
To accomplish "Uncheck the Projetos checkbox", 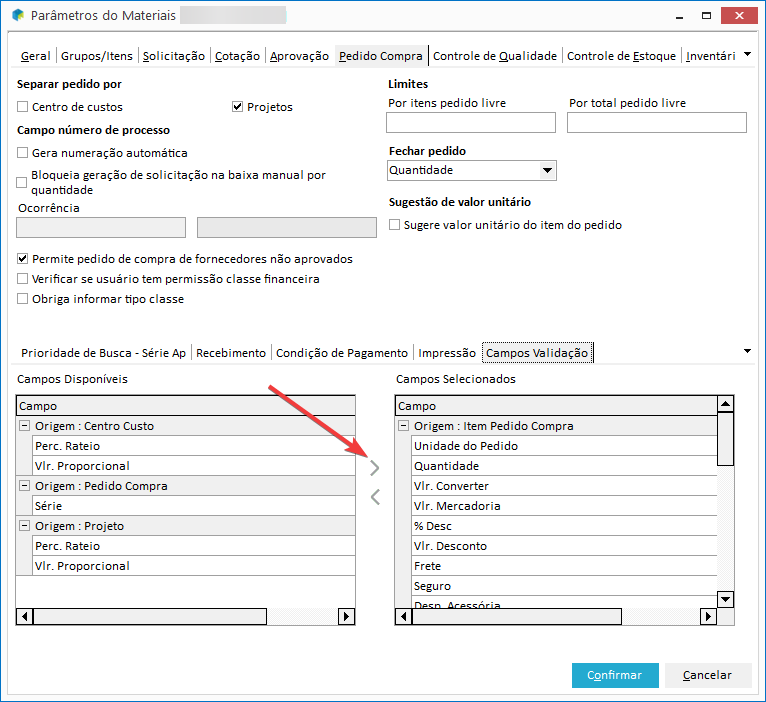I will (238, 107).
